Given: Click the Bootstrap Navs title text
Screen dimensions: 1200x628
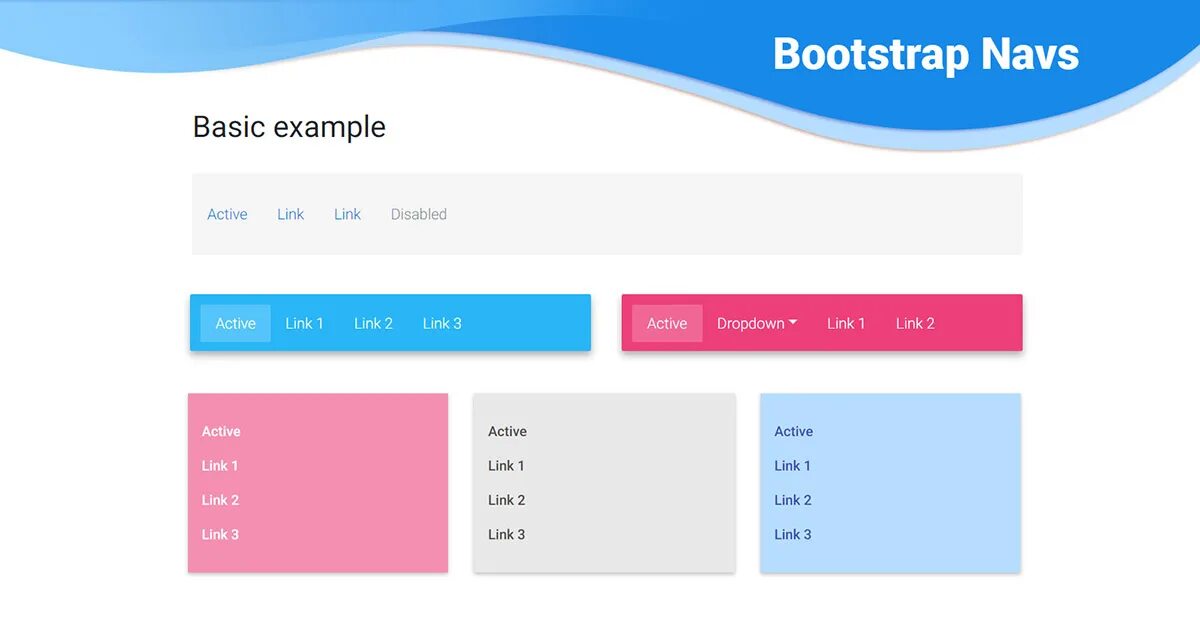Looking at the screenshot, I should tap(926, 54).
